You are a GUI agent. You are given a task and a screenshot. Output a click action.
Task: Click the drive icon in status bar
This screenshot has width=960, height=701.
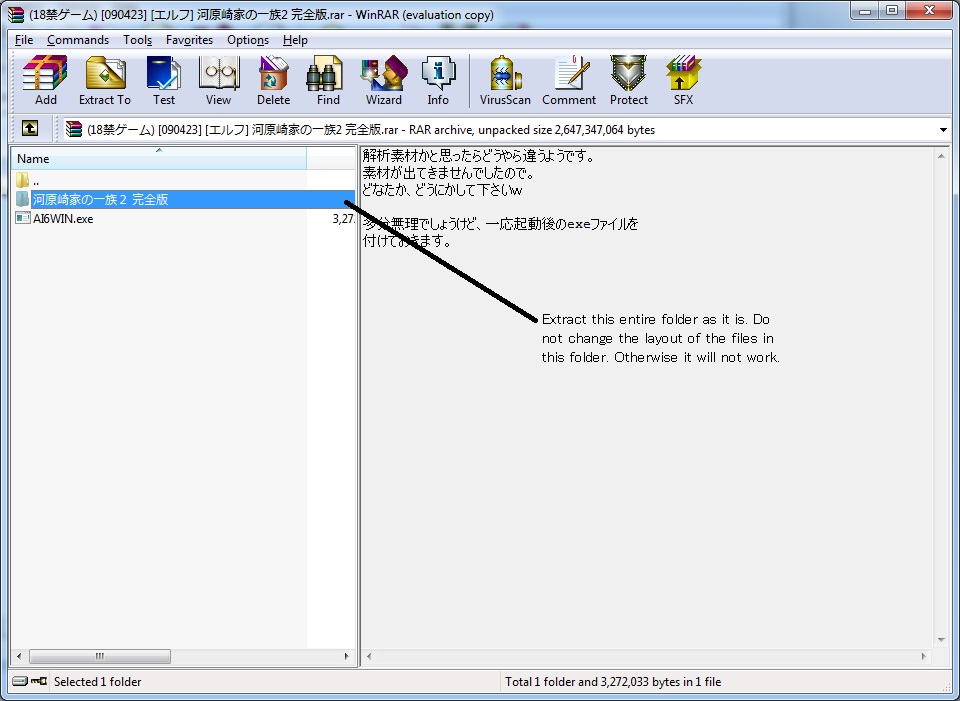pos(20,681)
